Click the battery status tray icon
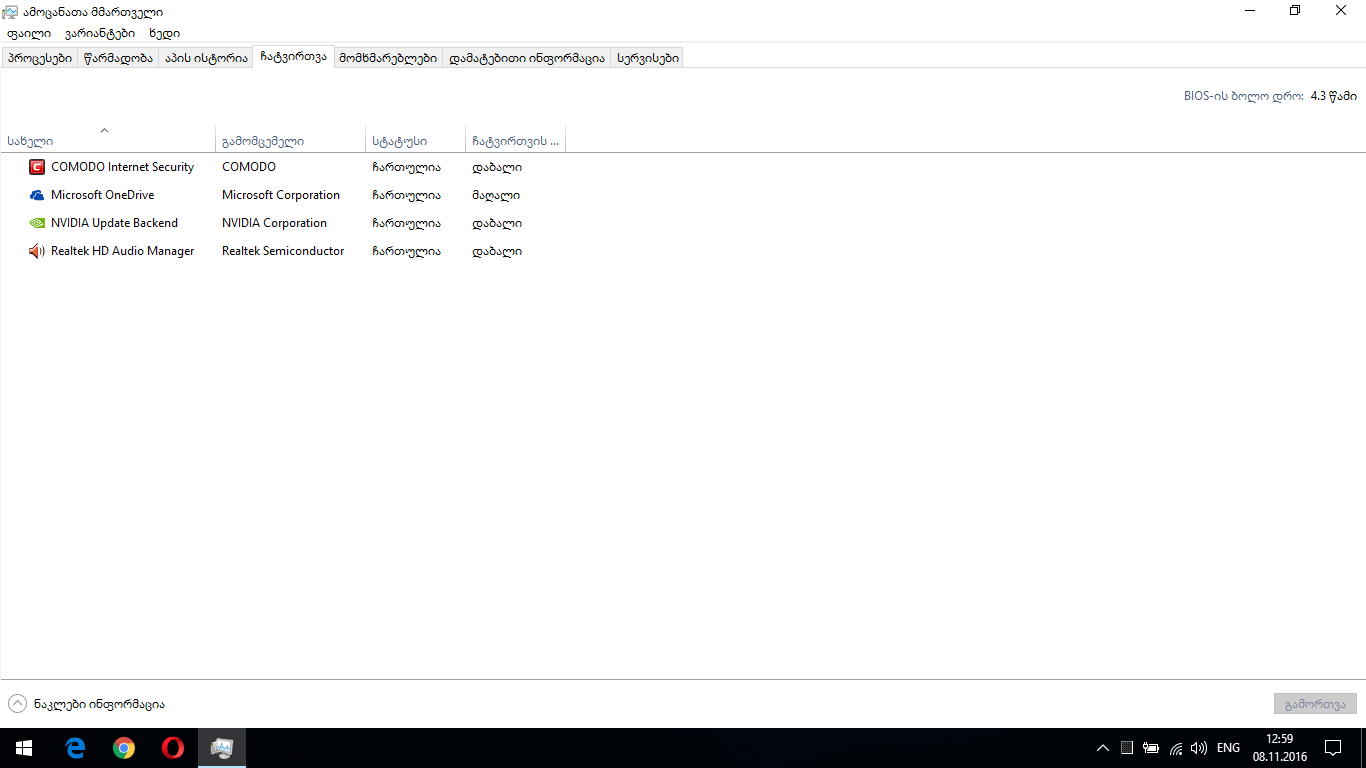Viewport: 1366px width, 768px height. tap(1151, 748)
